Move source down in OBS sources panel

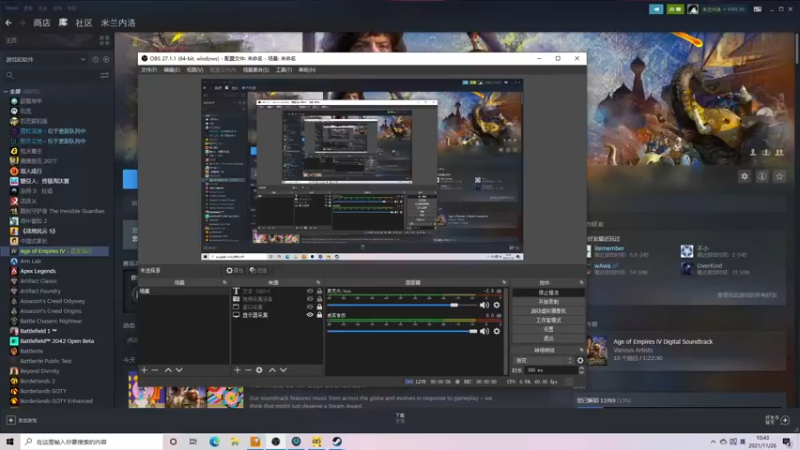(283, 370)
